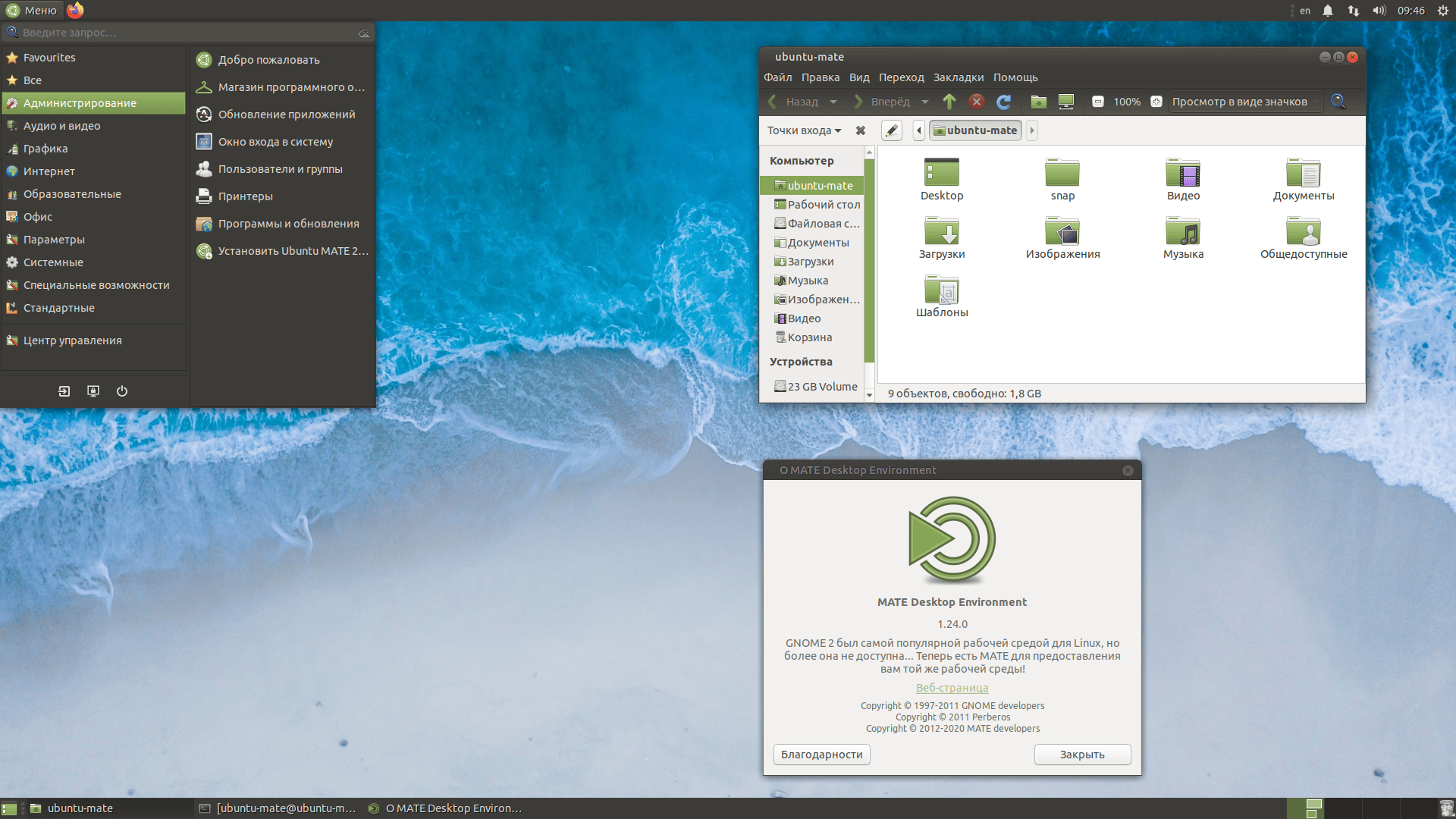This screenshot has width=1456, height=819.
Task: Click the ubuntu-mate path bar button
Action: coord(976,130)
